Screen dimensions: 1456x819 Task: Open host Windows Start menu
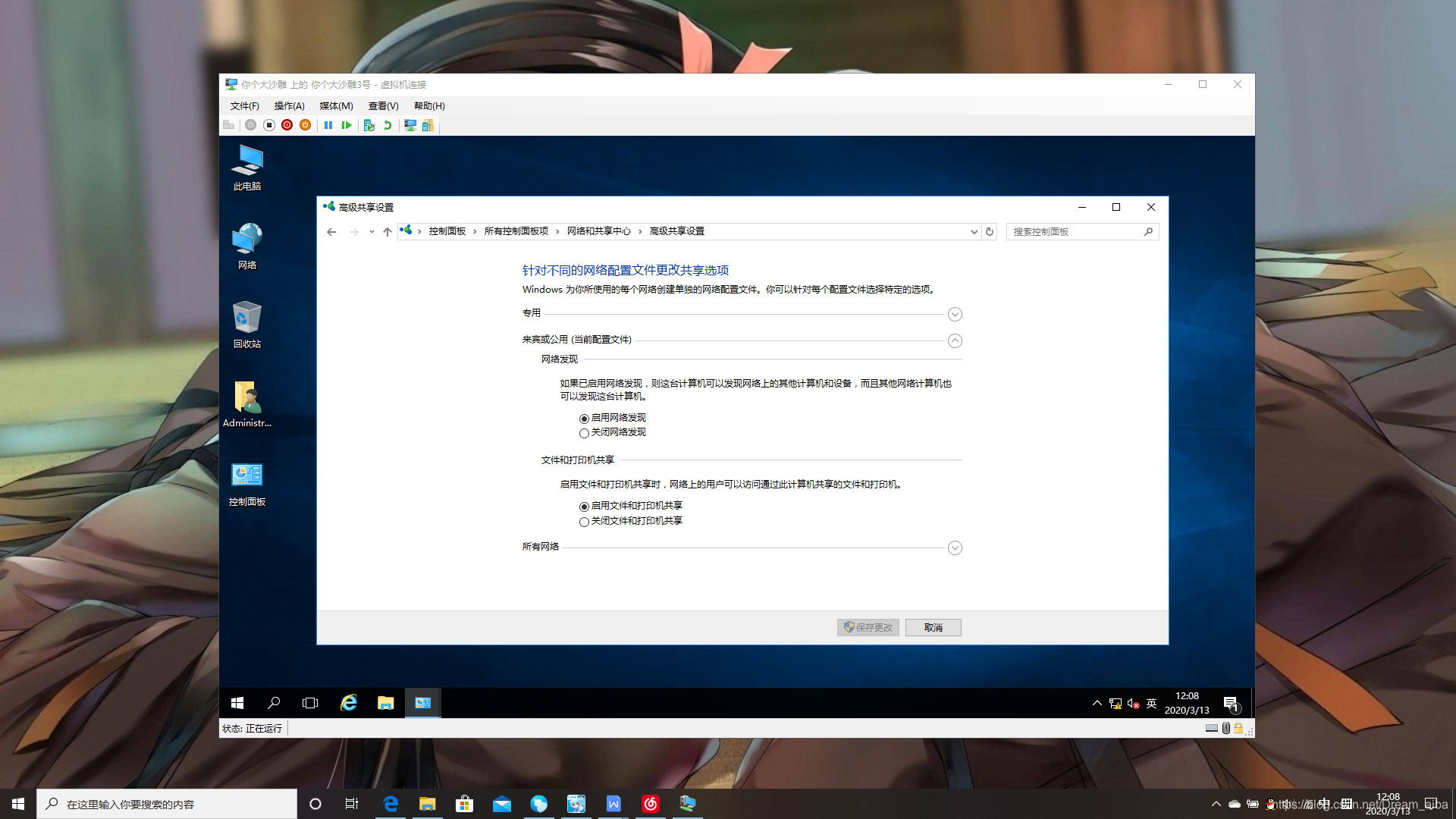pyautogui.click(x=18, y=804)
